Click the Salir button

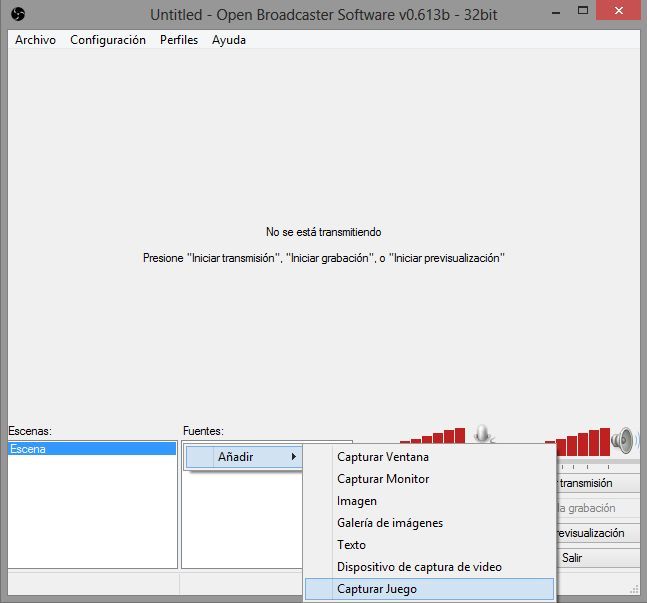coord(598,558)
